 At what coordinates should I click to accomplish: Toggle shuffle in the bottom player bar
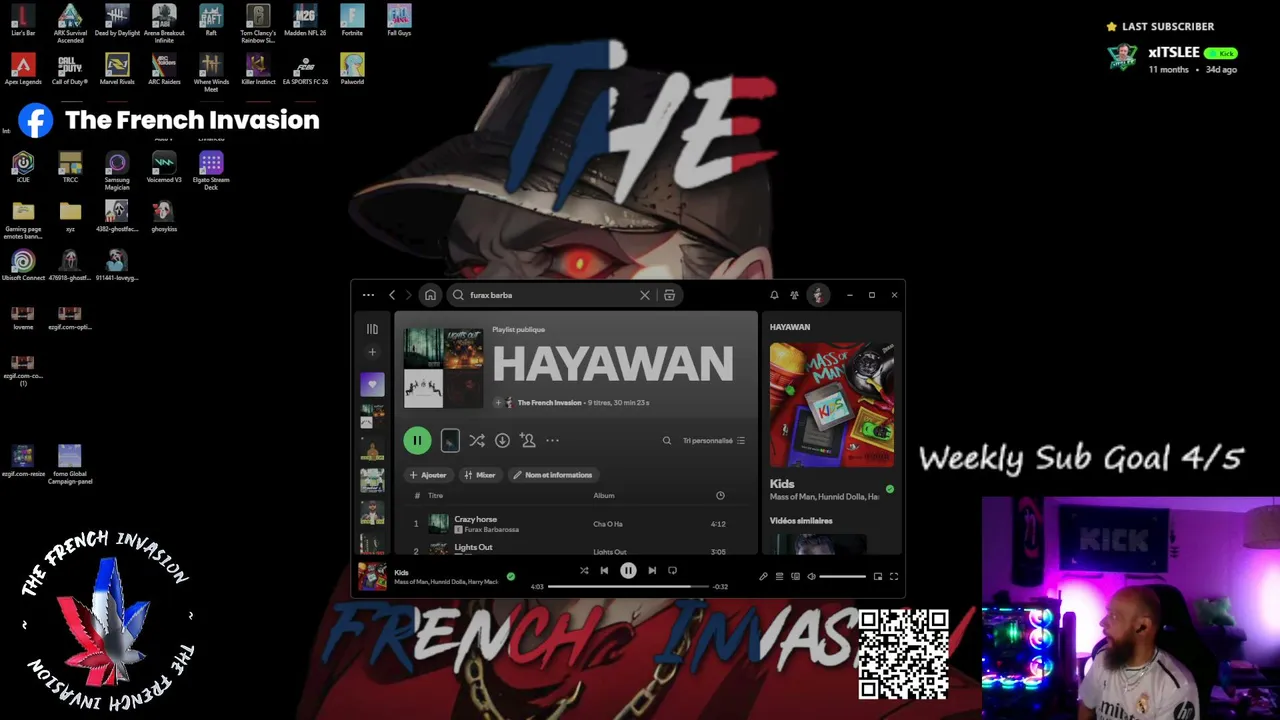[x=584, y=571]
